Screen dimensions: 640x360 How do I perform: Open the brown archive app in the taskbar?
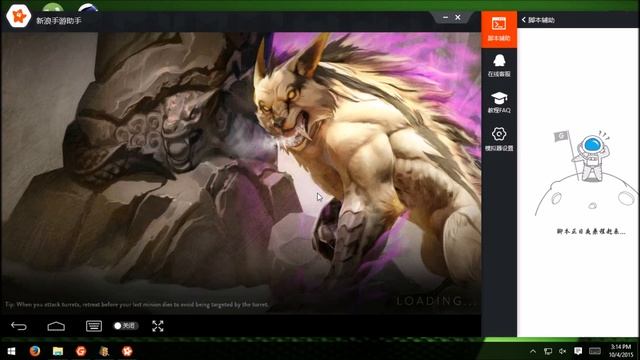point(104,351)
